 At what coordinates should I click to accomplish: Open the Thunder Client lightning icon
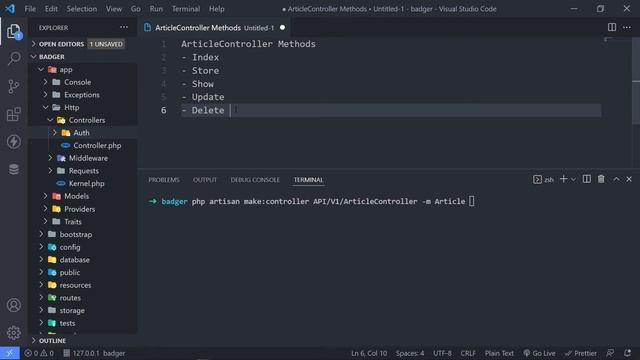pyautogui.click(x=14, y=142)
